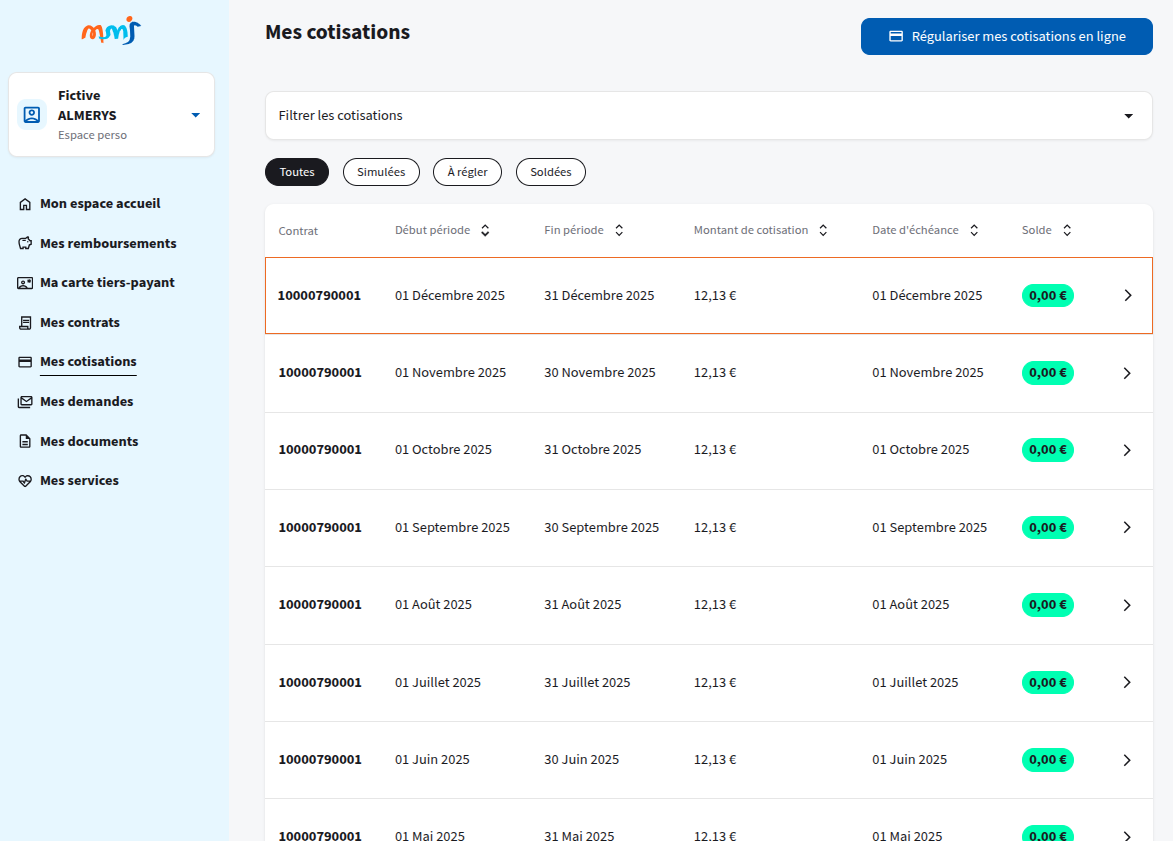Click contract number in November 2025 row

(x=320, y=373)
